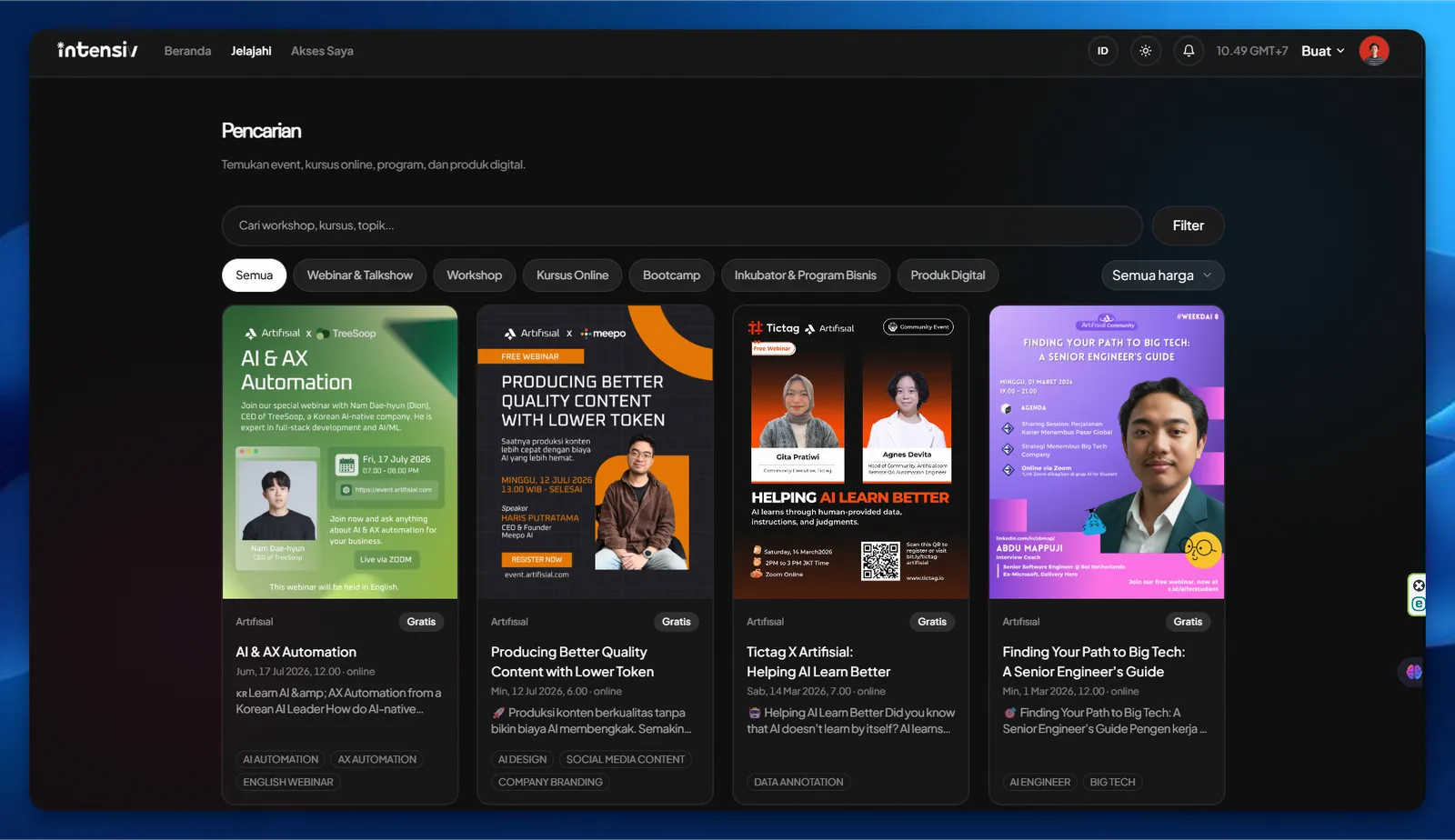Open the user profile avatar

click(1374, 51)
